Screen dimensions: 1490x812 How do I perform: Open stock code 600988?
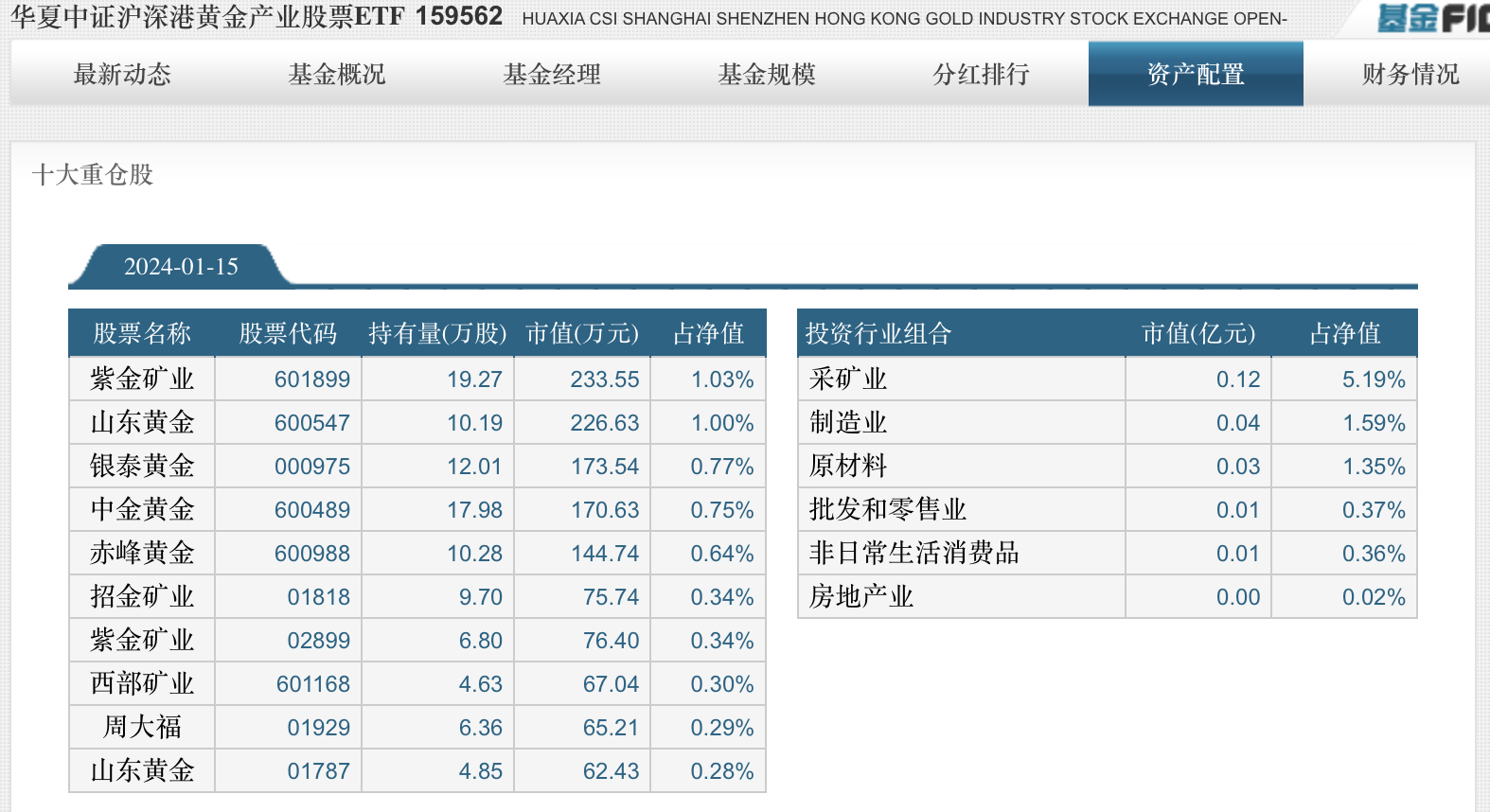(x=311, y=554)
